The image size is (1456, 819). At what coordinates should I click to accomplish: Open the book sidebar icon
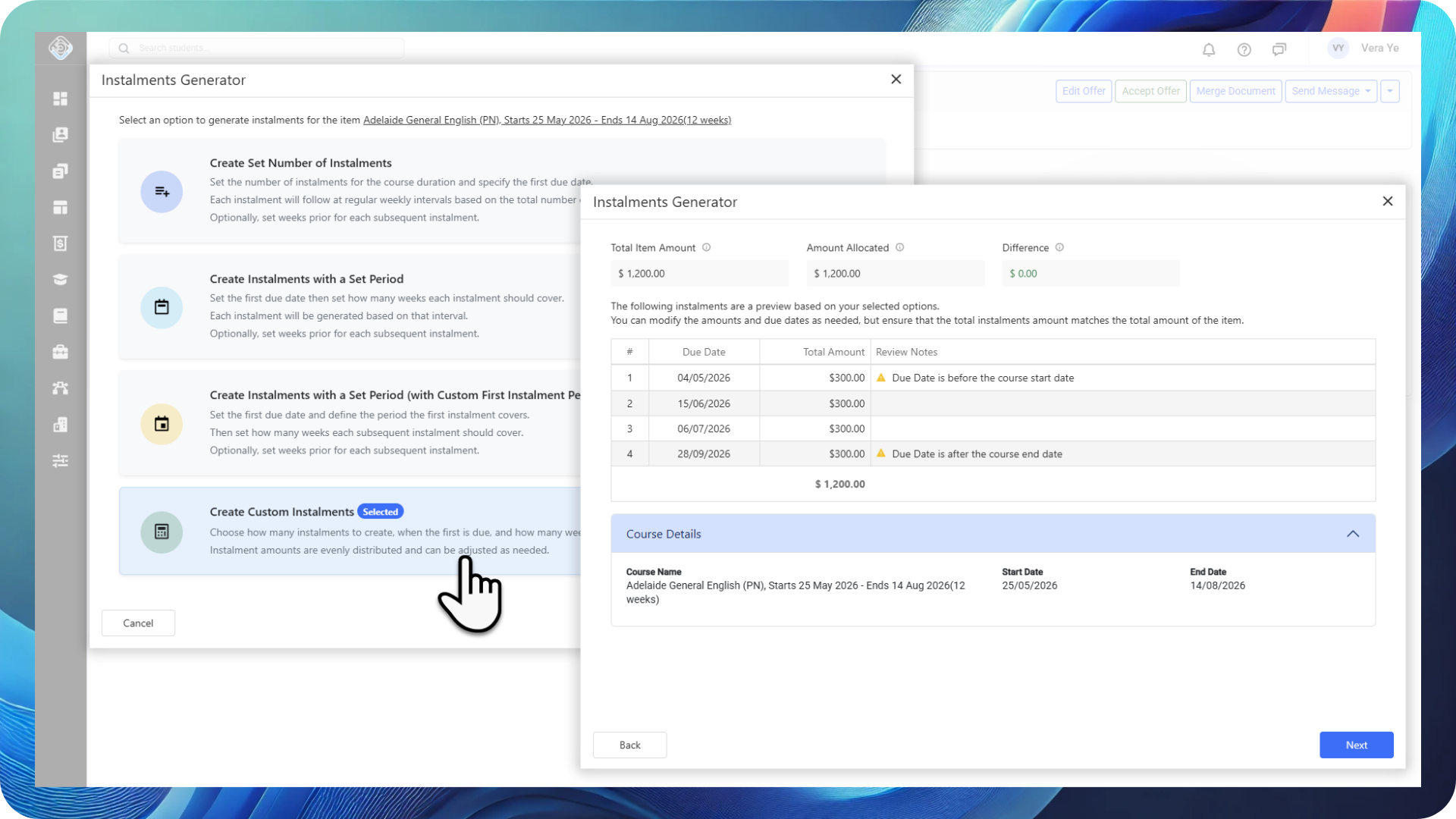[x=61, y=315]
